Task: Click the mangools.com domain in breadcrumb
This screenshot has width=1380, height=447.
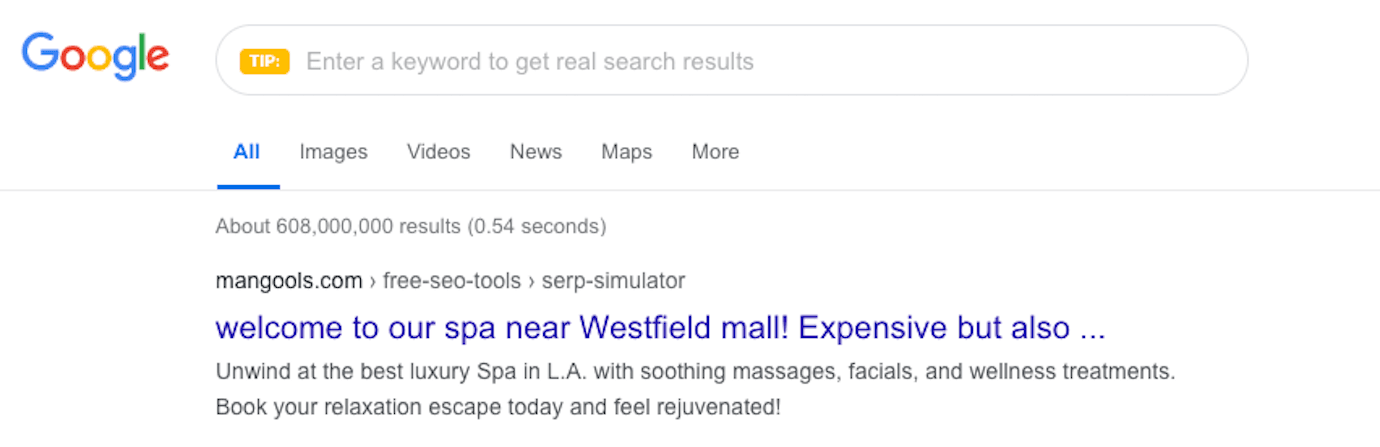Action: (x=289, y=281)
